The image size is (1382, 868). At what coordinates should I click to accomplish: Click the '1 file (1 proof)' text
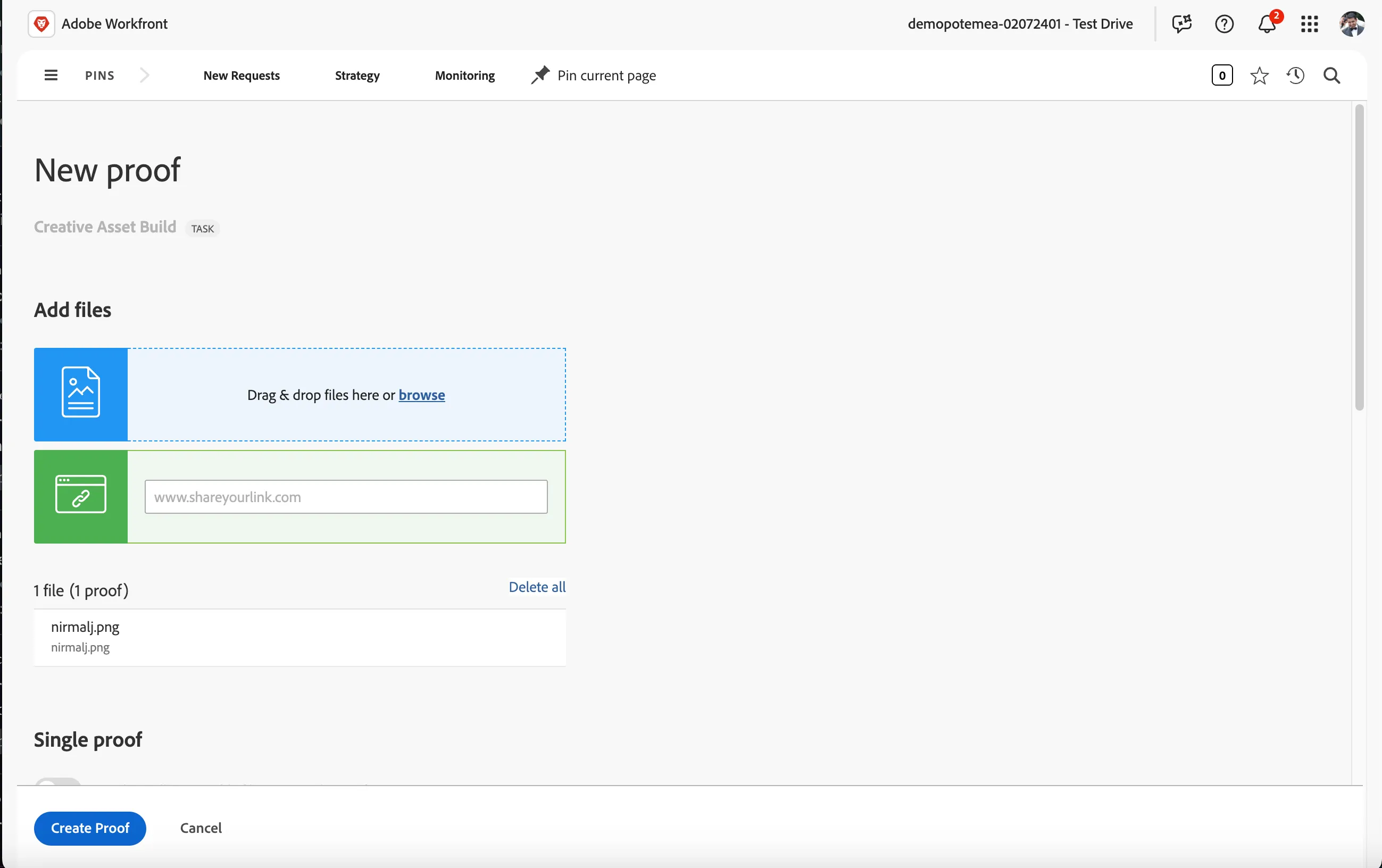(x=81, y=590)
